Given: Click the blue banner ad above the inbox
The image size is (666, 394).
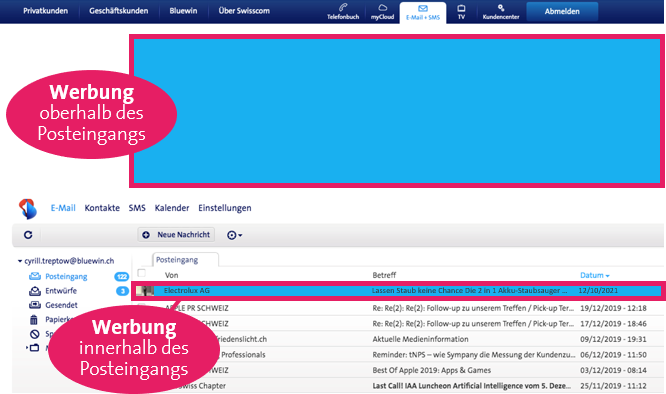Looking at the screenshot, I should click(397, 111).
